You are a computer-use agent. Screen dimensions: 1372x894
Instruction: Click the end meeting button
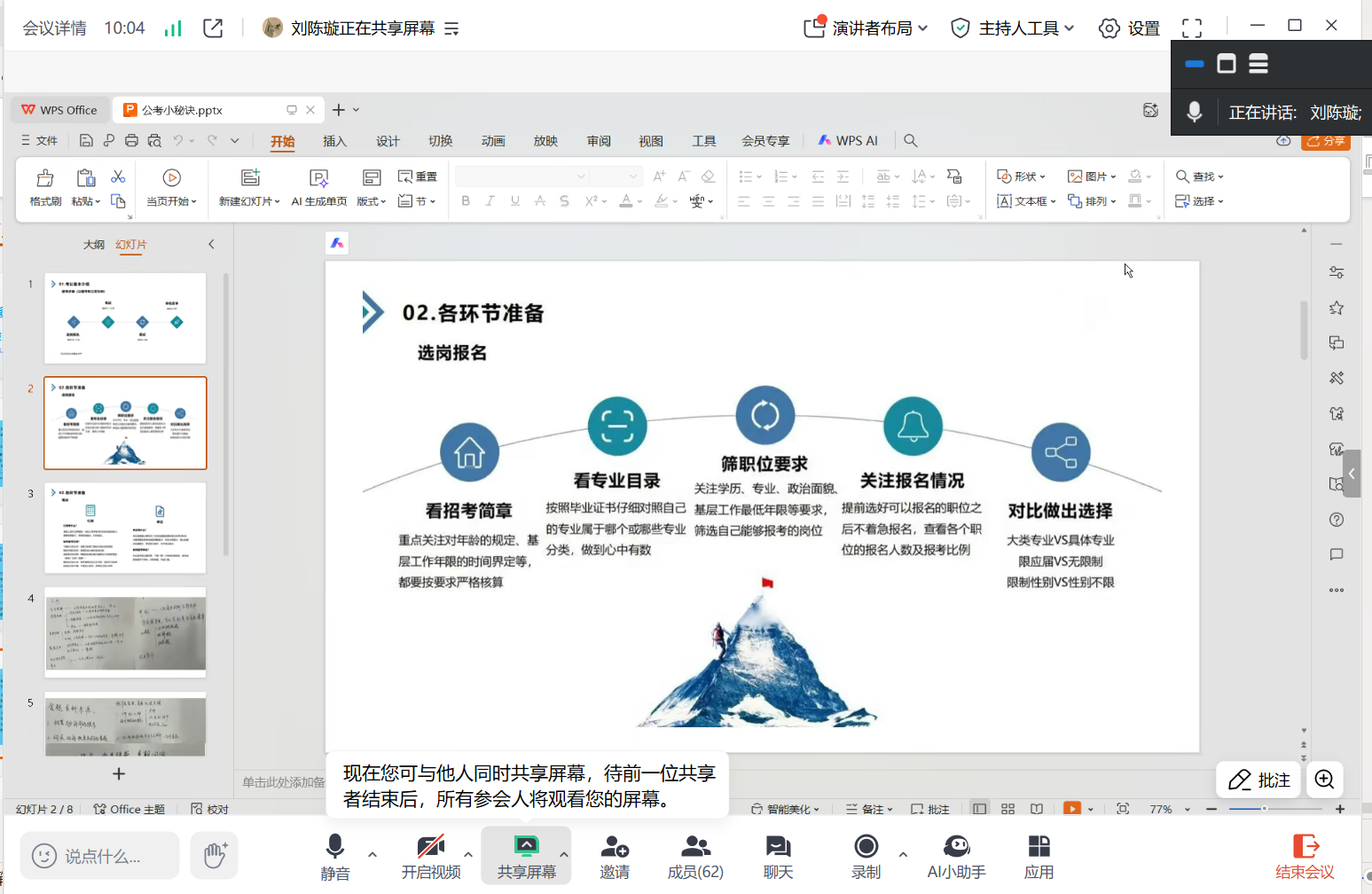[x=1305, y=856]
